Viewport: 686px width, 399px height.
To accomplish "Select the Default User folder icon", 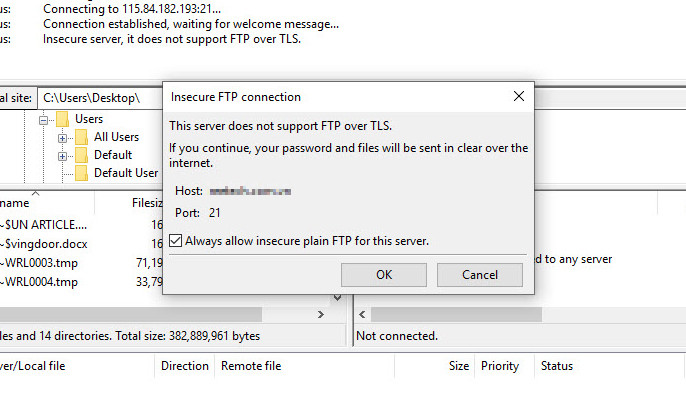I will pyautogui.click(x=81, y=173).
